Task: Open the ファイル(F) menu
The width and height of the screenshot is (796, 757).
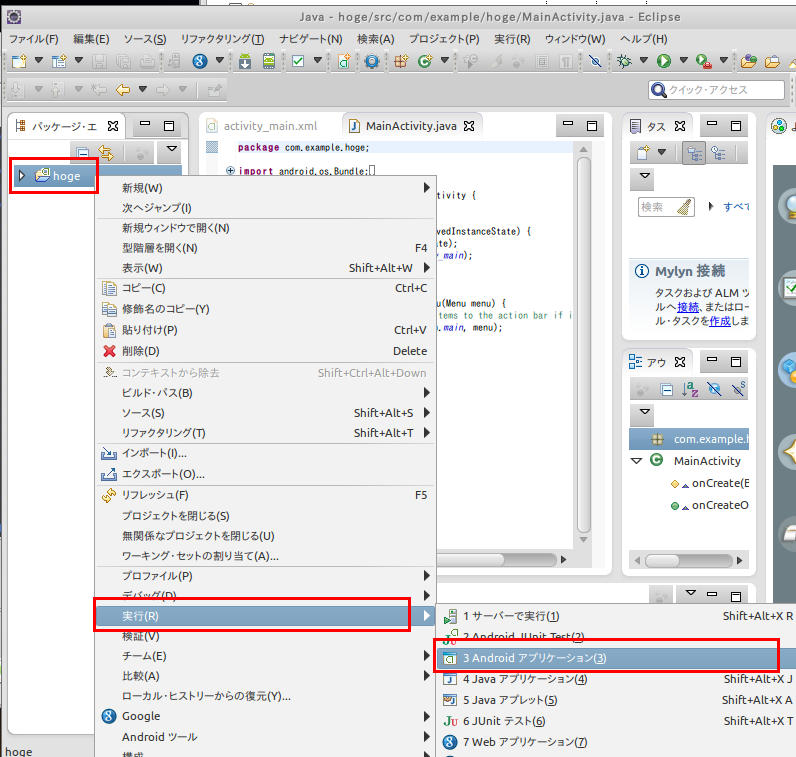Action: point(34,39)
